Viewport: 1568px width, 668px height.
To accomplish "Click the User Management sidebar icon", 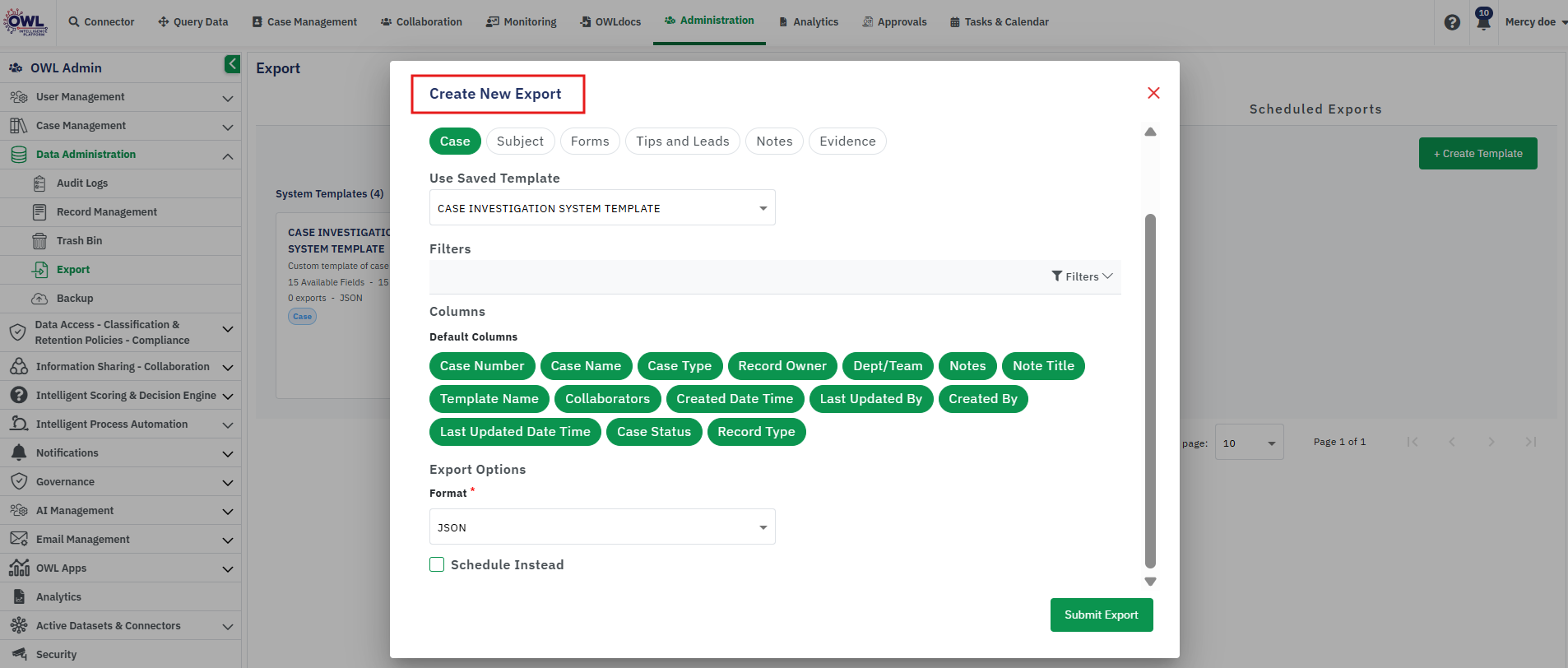I will point(19,97).
